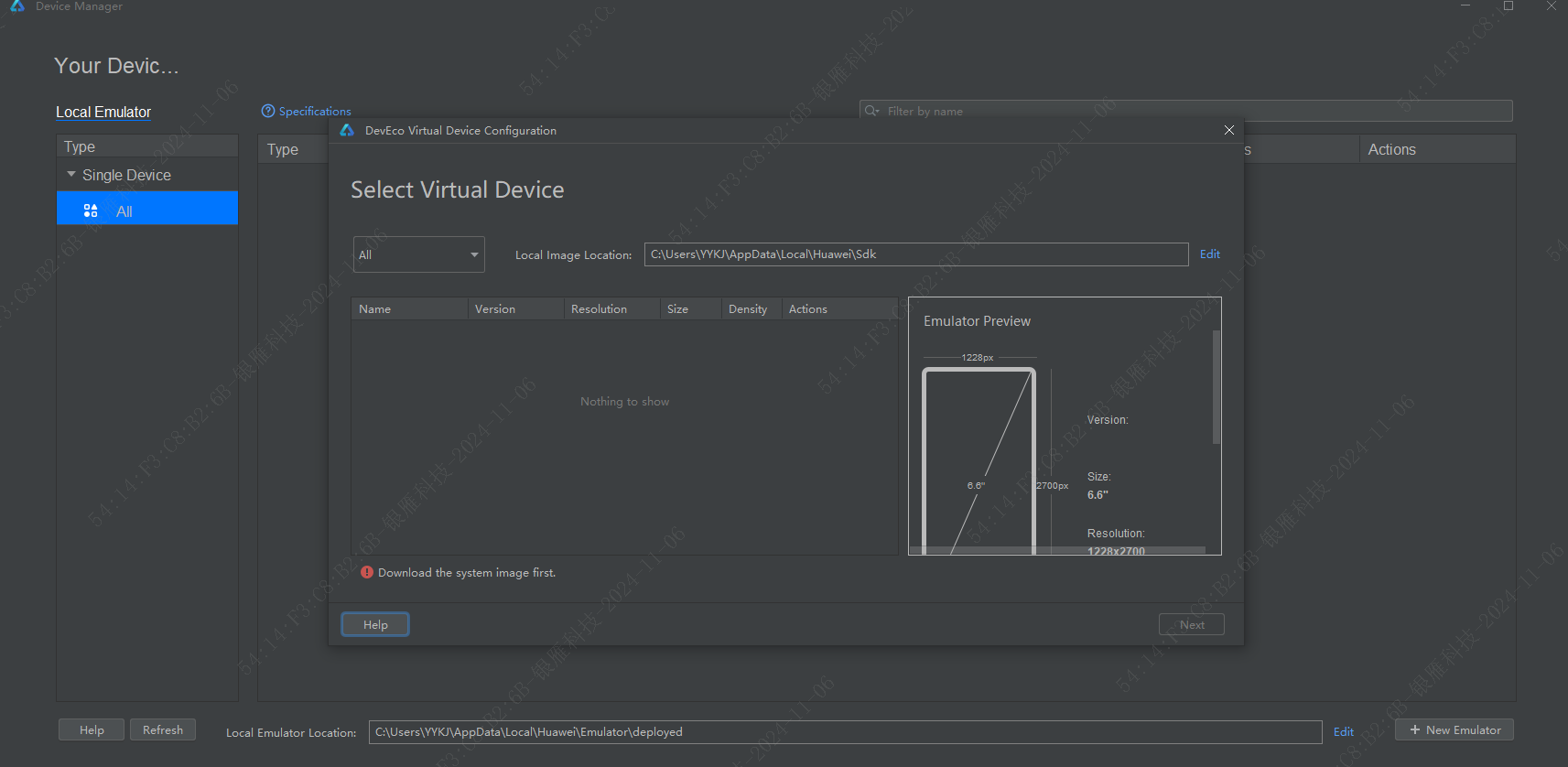
Task: Minimize the Device Manager window
Action: click(x=1465, y=5)
